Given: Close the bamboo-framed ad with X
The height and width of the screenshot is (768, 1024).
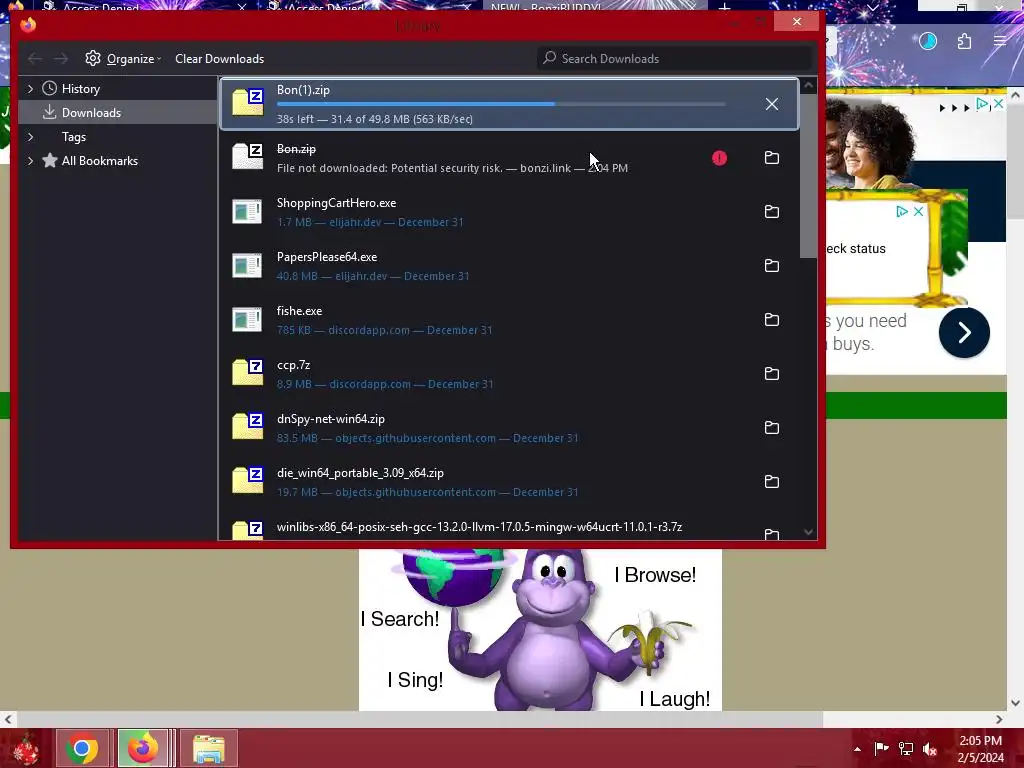Looking at the screenshot, I should (x=918, y=212).
